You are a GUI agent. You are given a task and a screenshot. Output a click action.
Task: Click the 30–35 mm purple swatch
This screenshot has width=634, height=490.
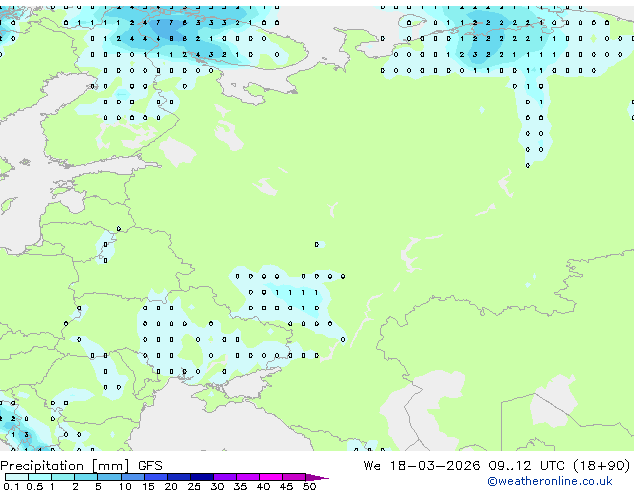pyautogui.click(x=225, y=477)
